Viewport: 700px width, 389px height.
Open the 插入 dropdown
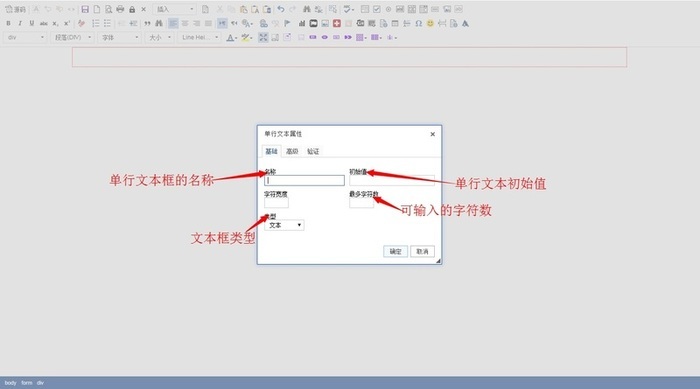tap(174, 9)
